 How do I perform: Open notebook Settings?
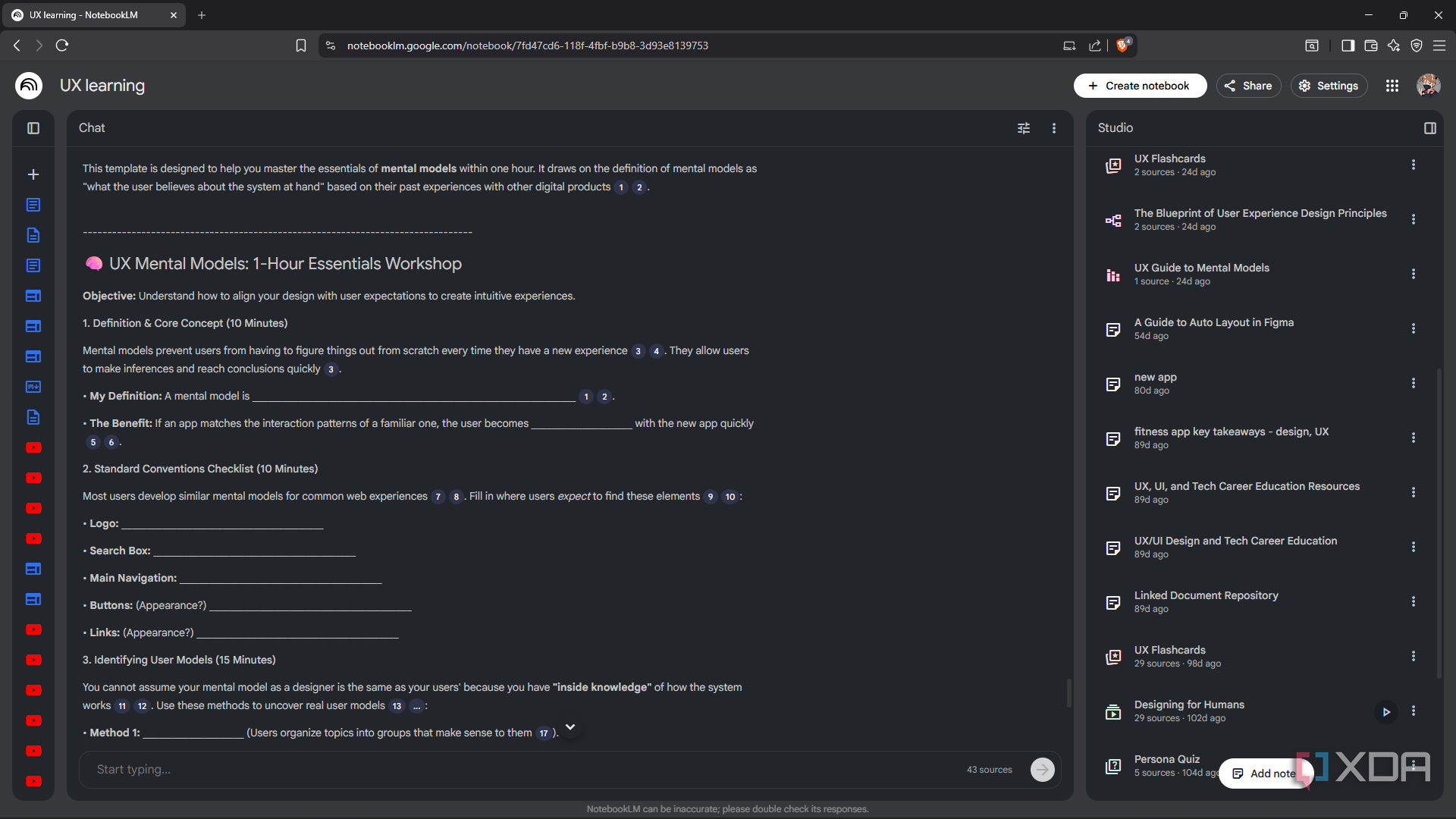(x=1329, y=86)
